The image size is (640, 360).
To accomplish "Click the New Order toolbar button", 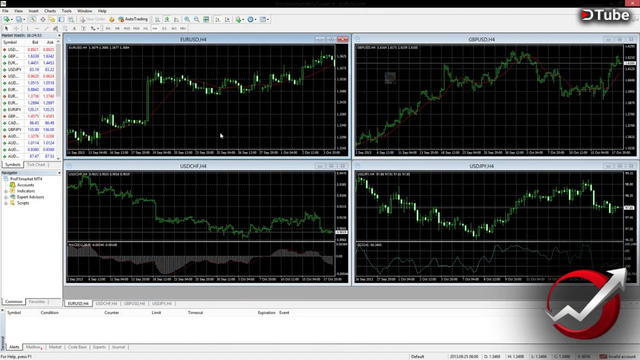I will [92, 19].
